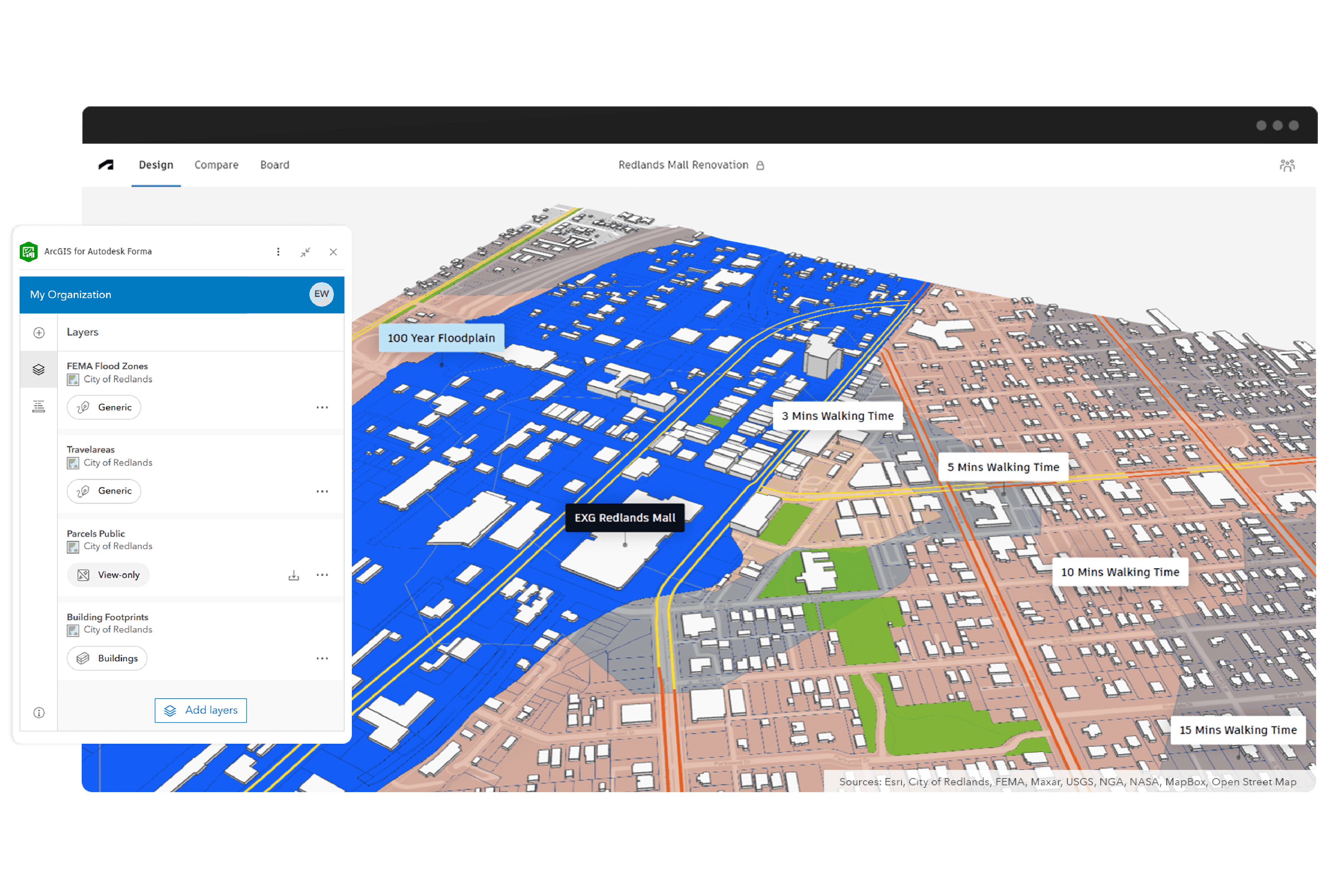Click the Add layers button

201,710
